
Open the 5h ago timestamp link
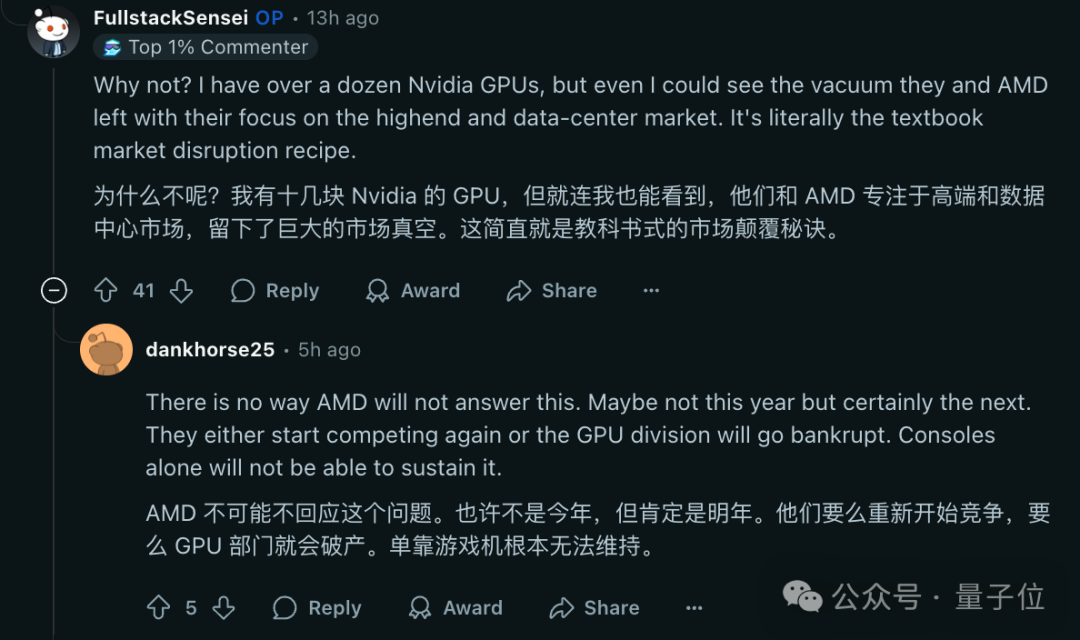[329, 350]
